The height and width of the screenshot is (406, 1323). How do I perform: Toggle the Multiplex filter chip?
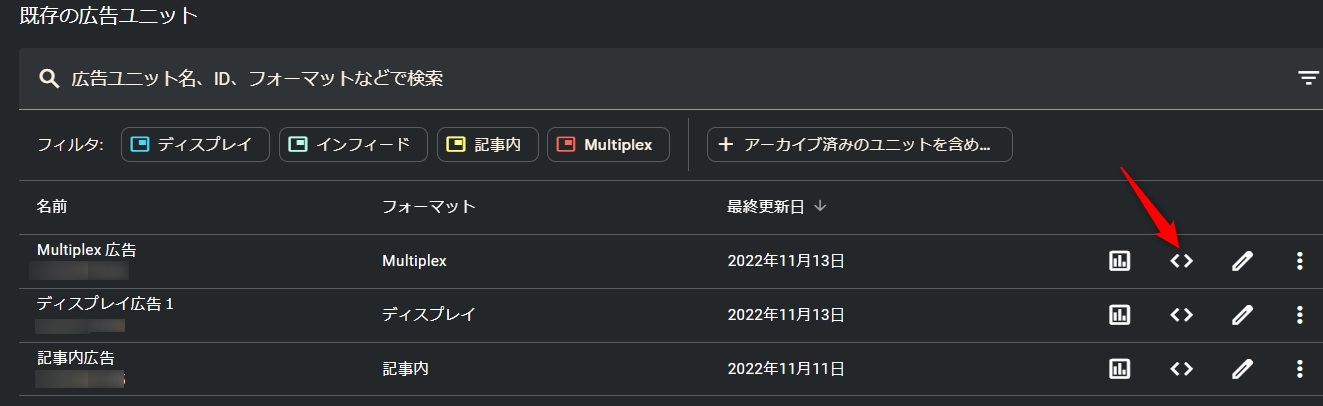pos(609,144)
